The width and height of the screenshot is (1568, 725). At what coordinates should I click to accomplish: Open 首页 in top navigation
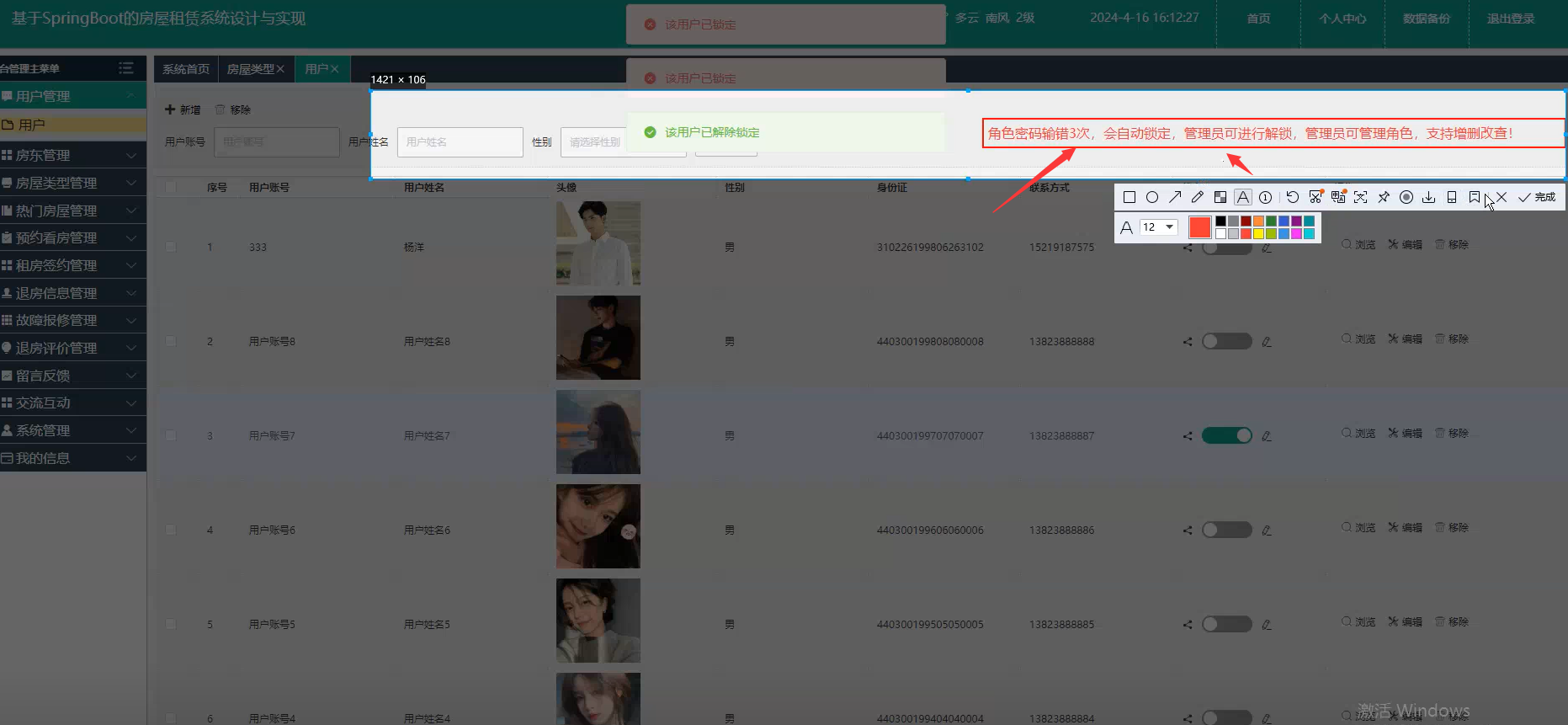pyautogui.click(x=1258, y=19)
